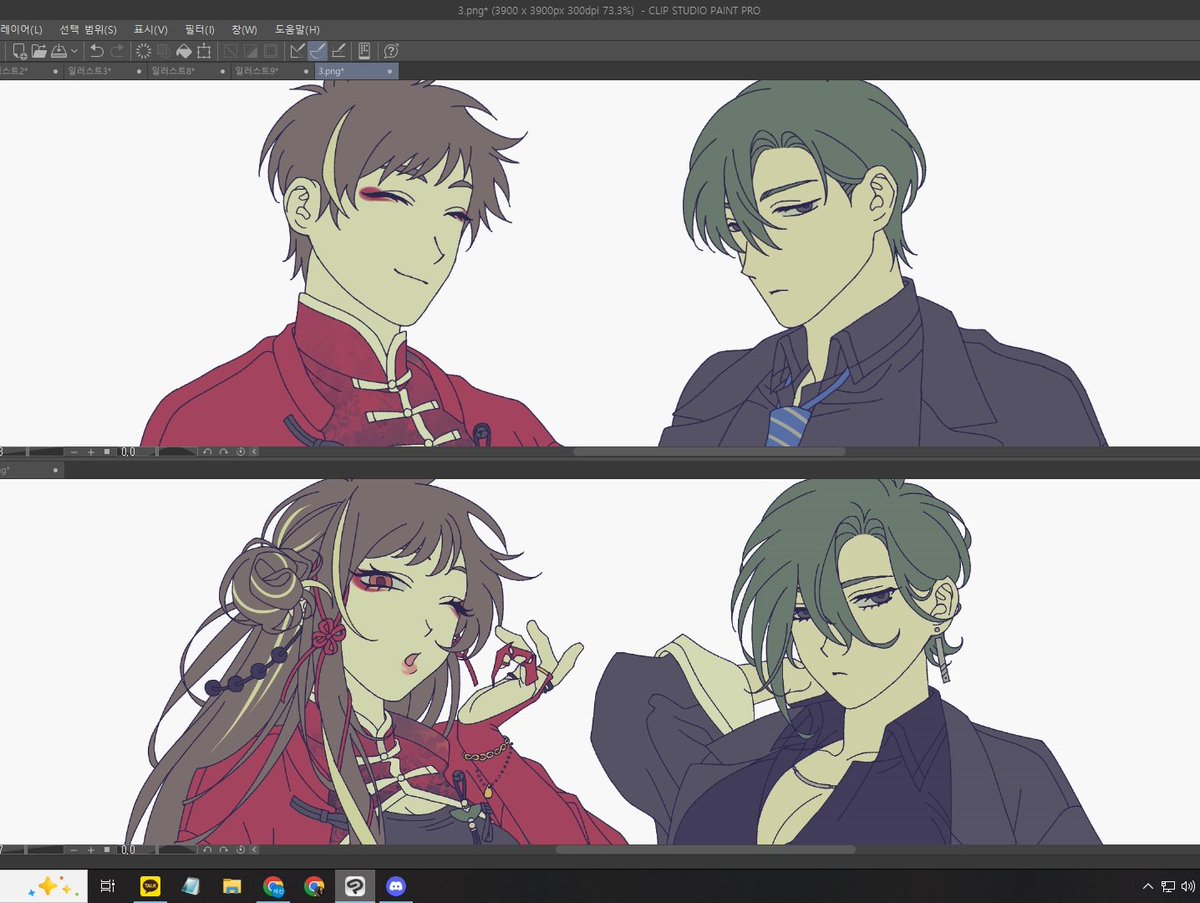Screen dimensions: 1200x903
Task: Click the smartphone connection icon
Action: [364, 50]
